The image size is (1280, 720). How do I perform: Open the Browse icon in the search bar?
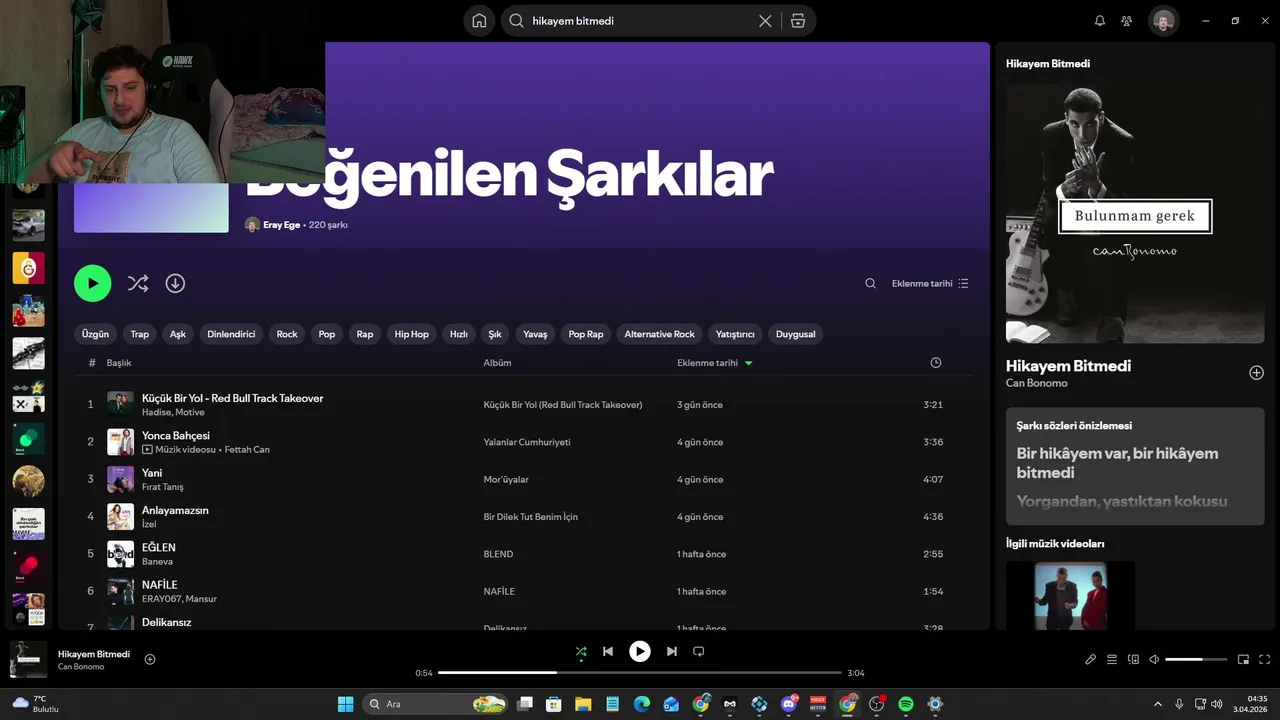point(797,21)
